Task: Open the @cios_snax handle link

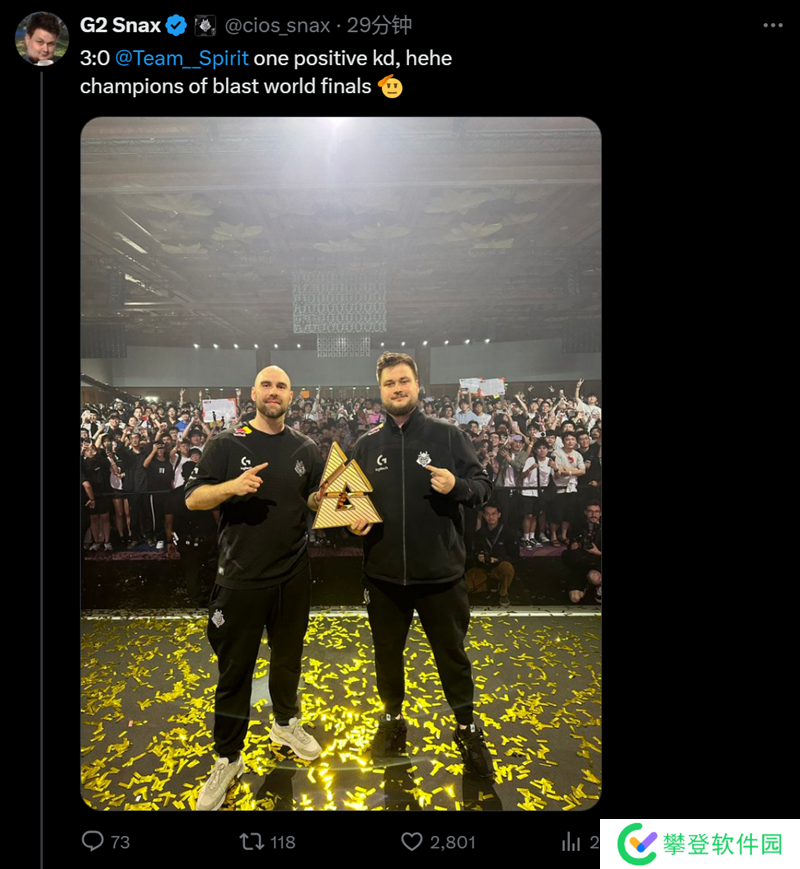Action: [277, 25]
